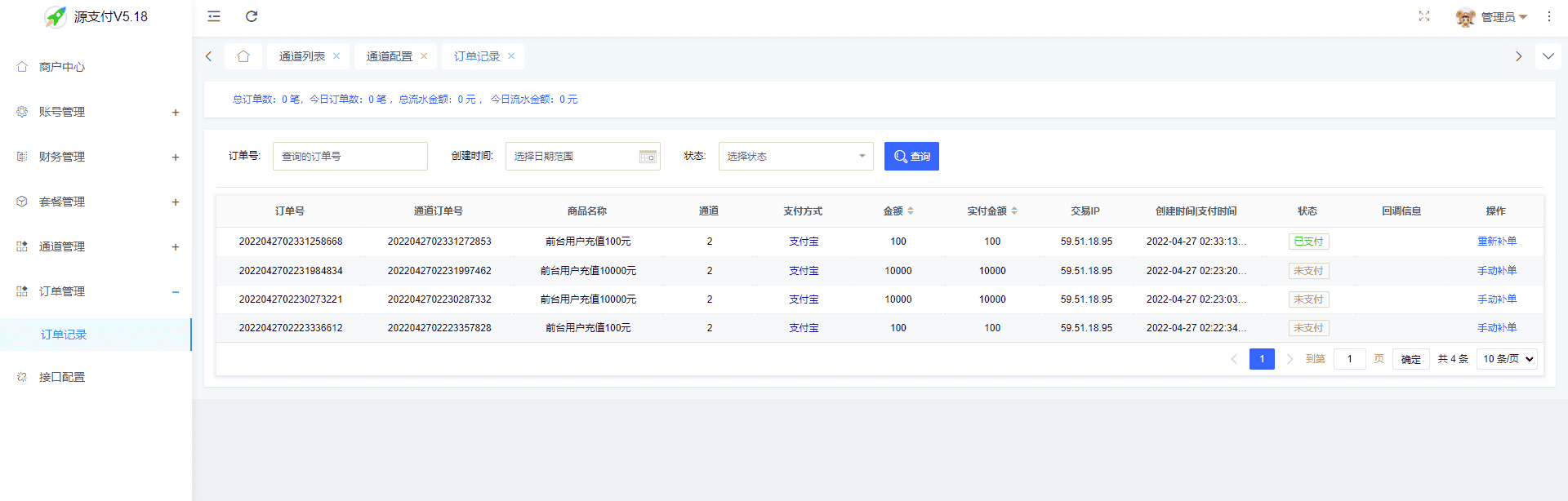Expand the 财务管理 sidebar menu
1568x501 pixels.
(96, 157)
